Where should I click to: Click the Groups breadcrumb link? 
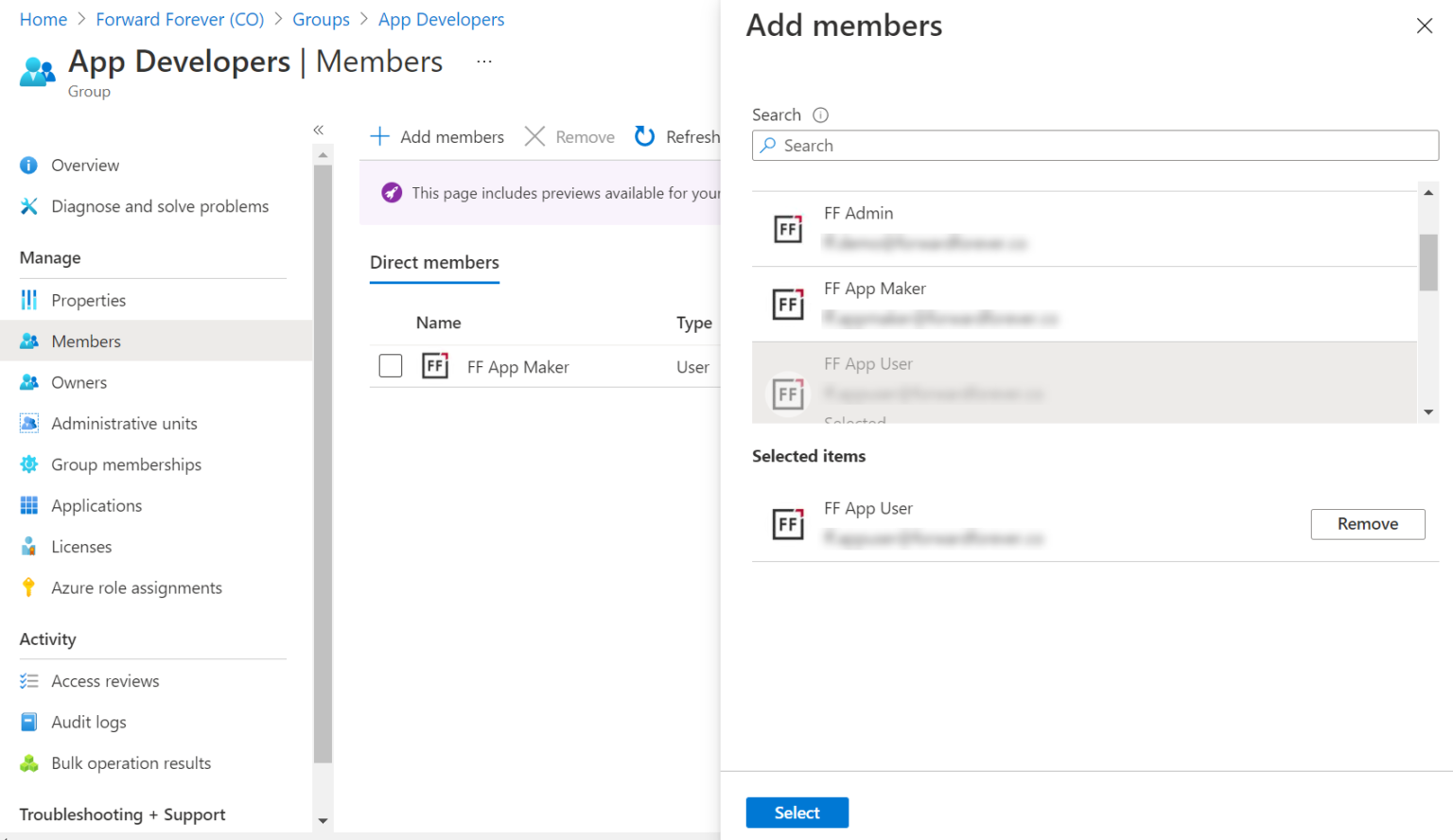[321, 19]
